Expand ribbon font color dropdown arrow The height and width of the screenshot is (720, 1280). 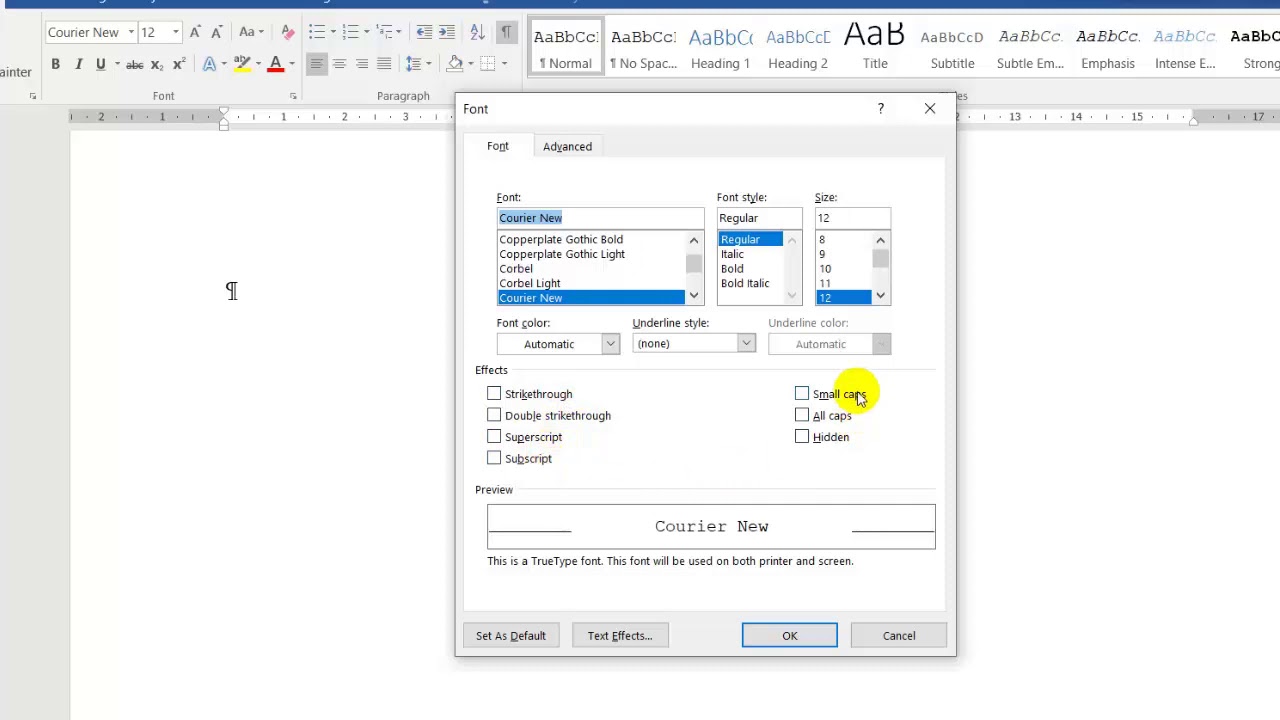coord(291,64)
